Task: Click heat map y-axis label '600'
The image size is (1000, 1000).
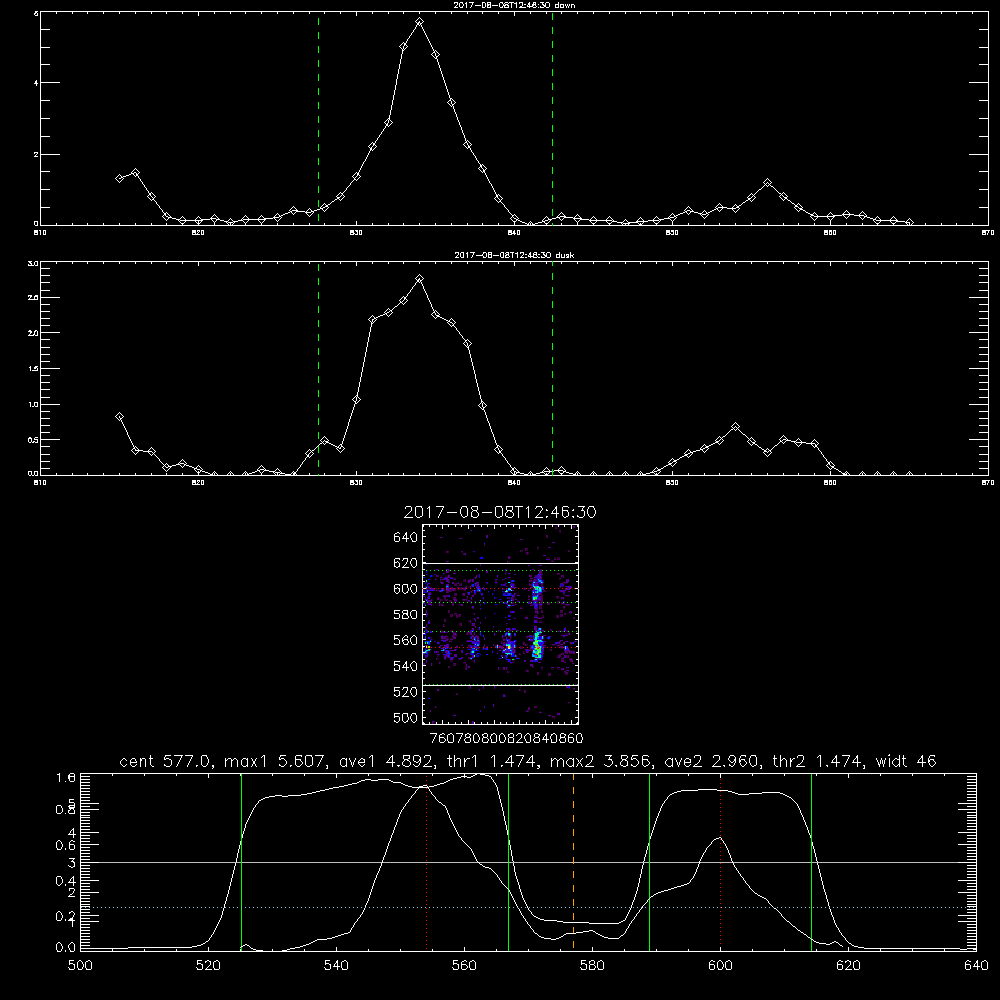Action: pos(405,589)
